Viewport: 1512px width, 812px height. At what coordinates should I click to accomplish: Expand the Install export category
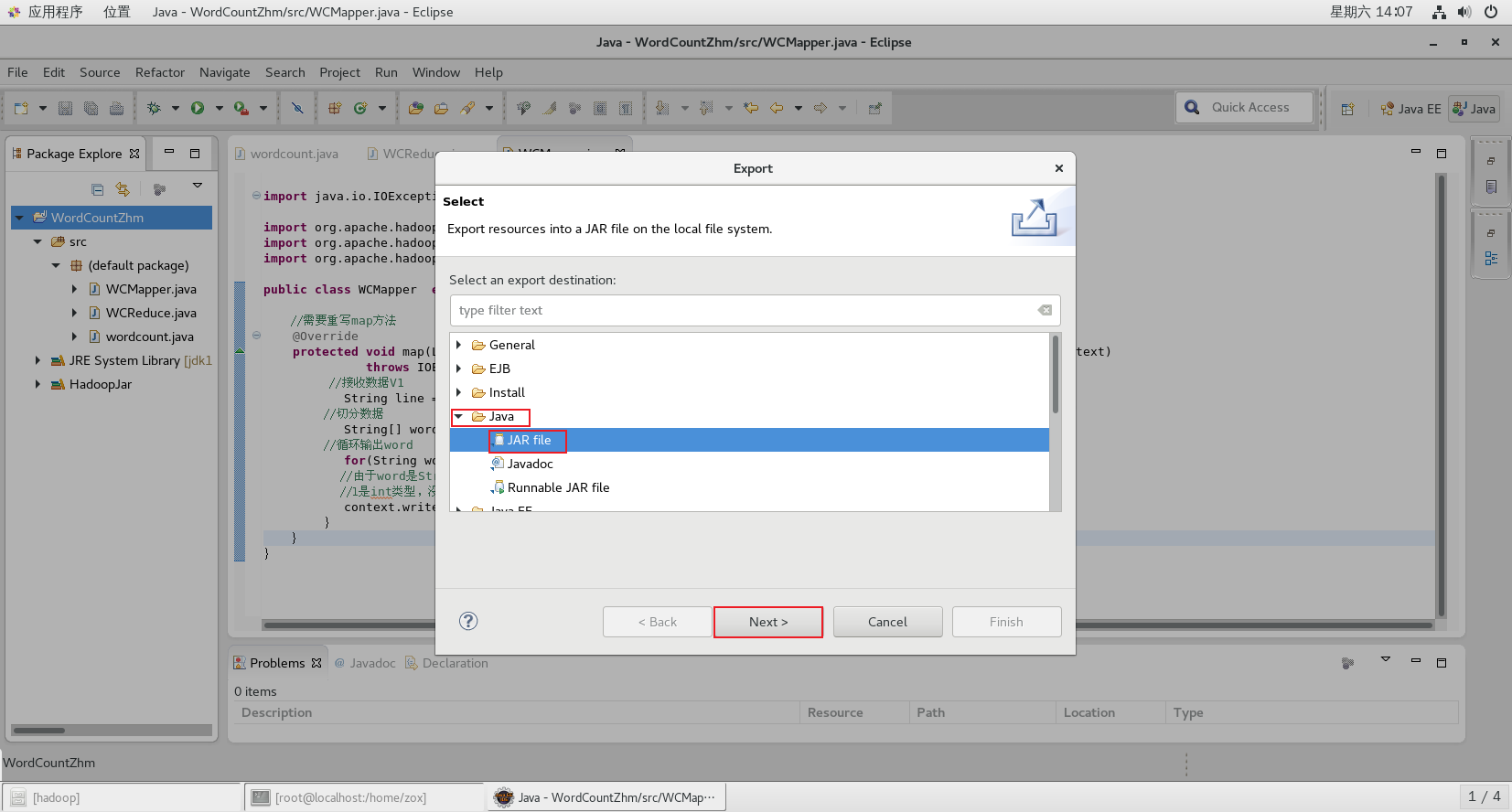pyautogui.click(x=459, y=392)
